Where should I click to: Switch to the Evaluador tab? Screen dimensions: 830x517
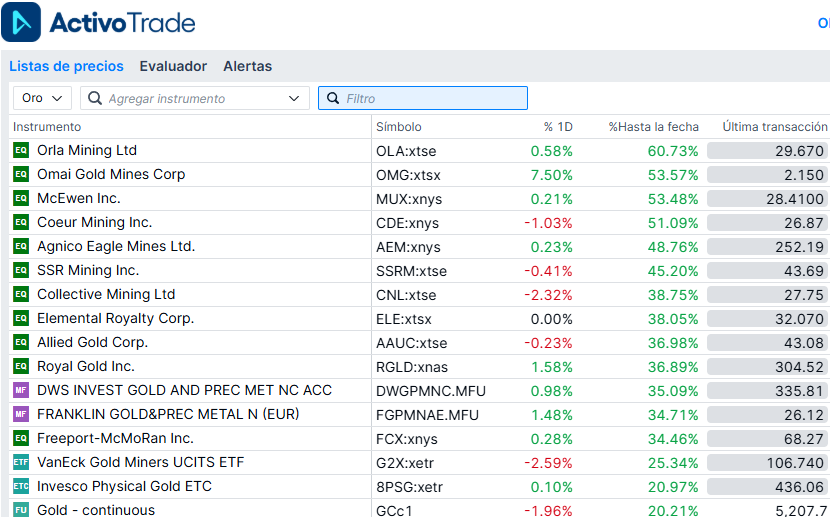(x=173, y=67)
